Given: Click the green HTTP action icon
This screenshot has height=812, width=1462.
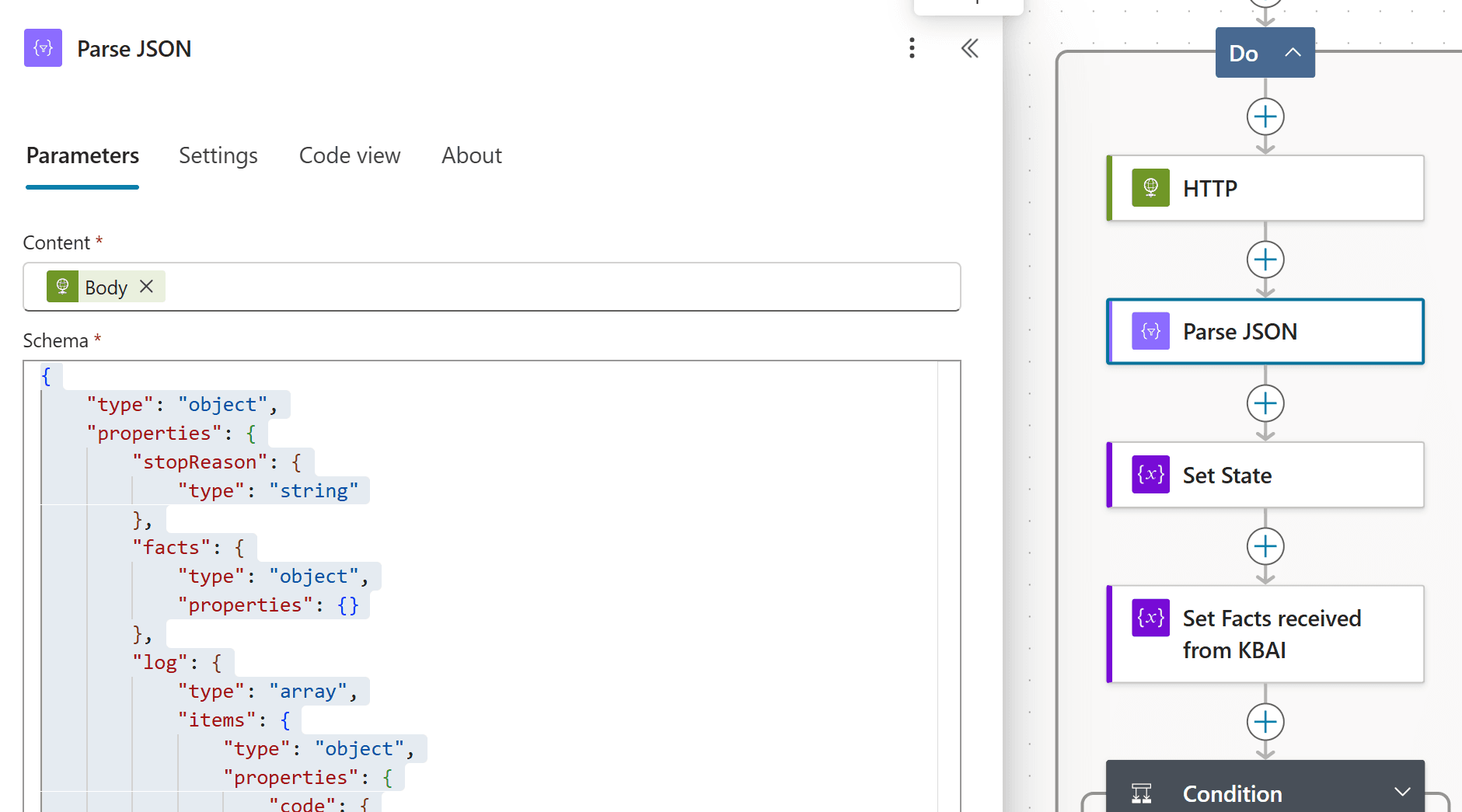Looking at the screenshot, I should tap(1150, 188).
